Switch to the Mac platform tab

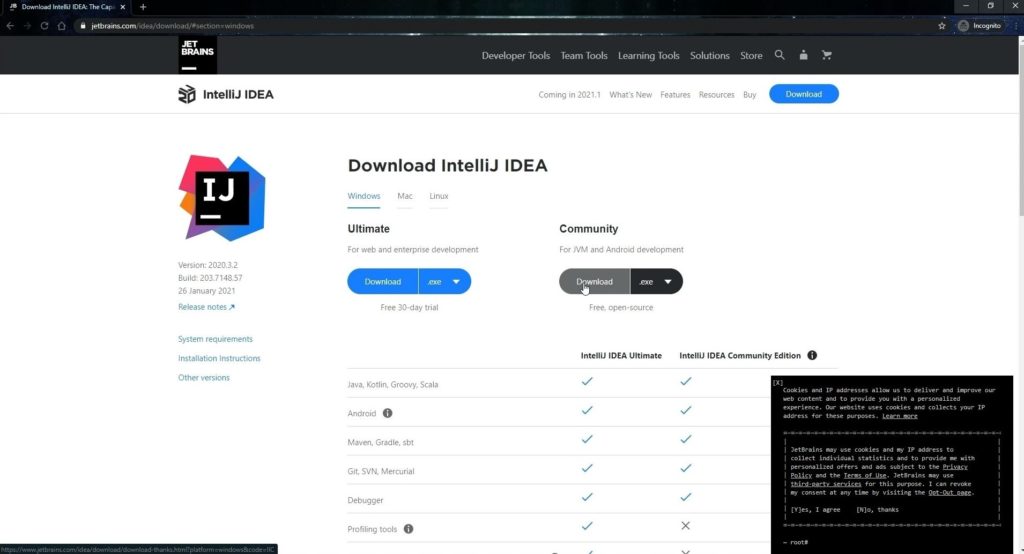pyautogui.click(x=405, y=196)
